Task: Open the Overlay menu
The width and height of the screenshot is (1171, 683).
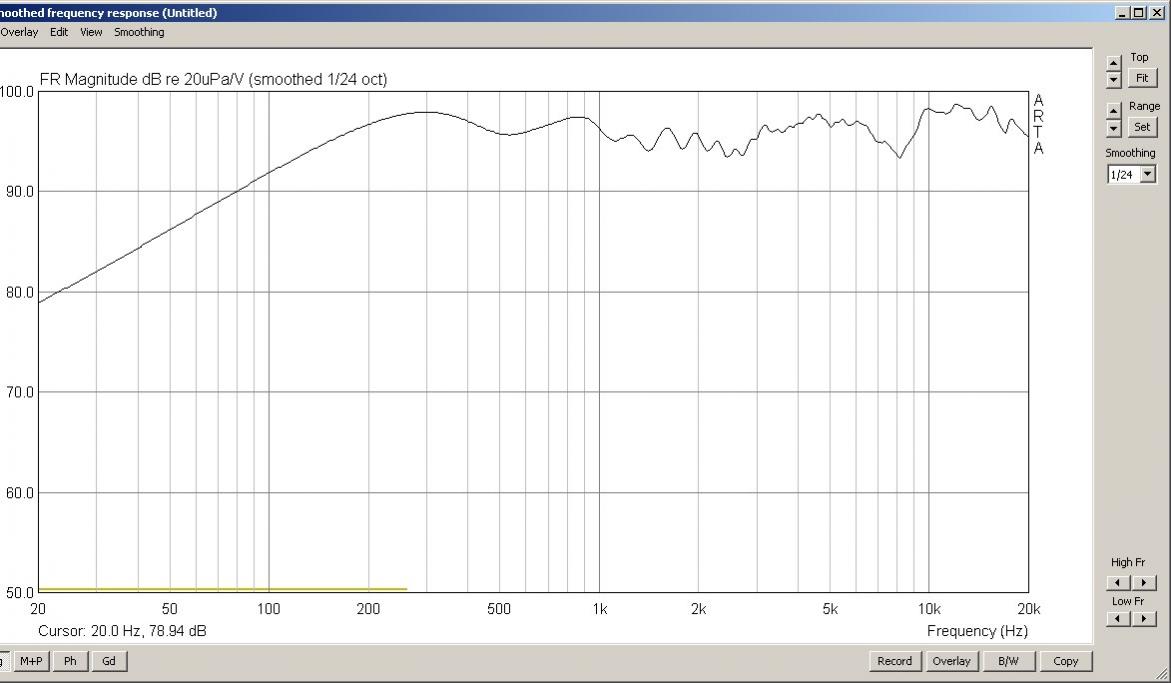Action: (x=19, y=32)
